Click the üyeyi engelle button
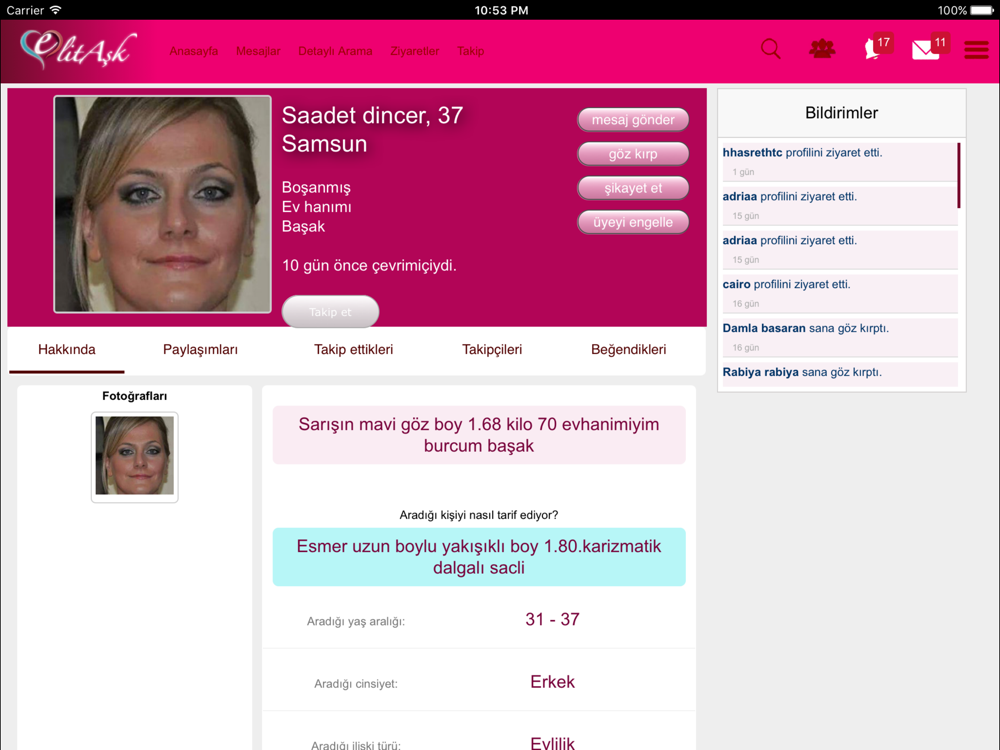Viewport: 1000px width, 750px height. pos(633,222)
